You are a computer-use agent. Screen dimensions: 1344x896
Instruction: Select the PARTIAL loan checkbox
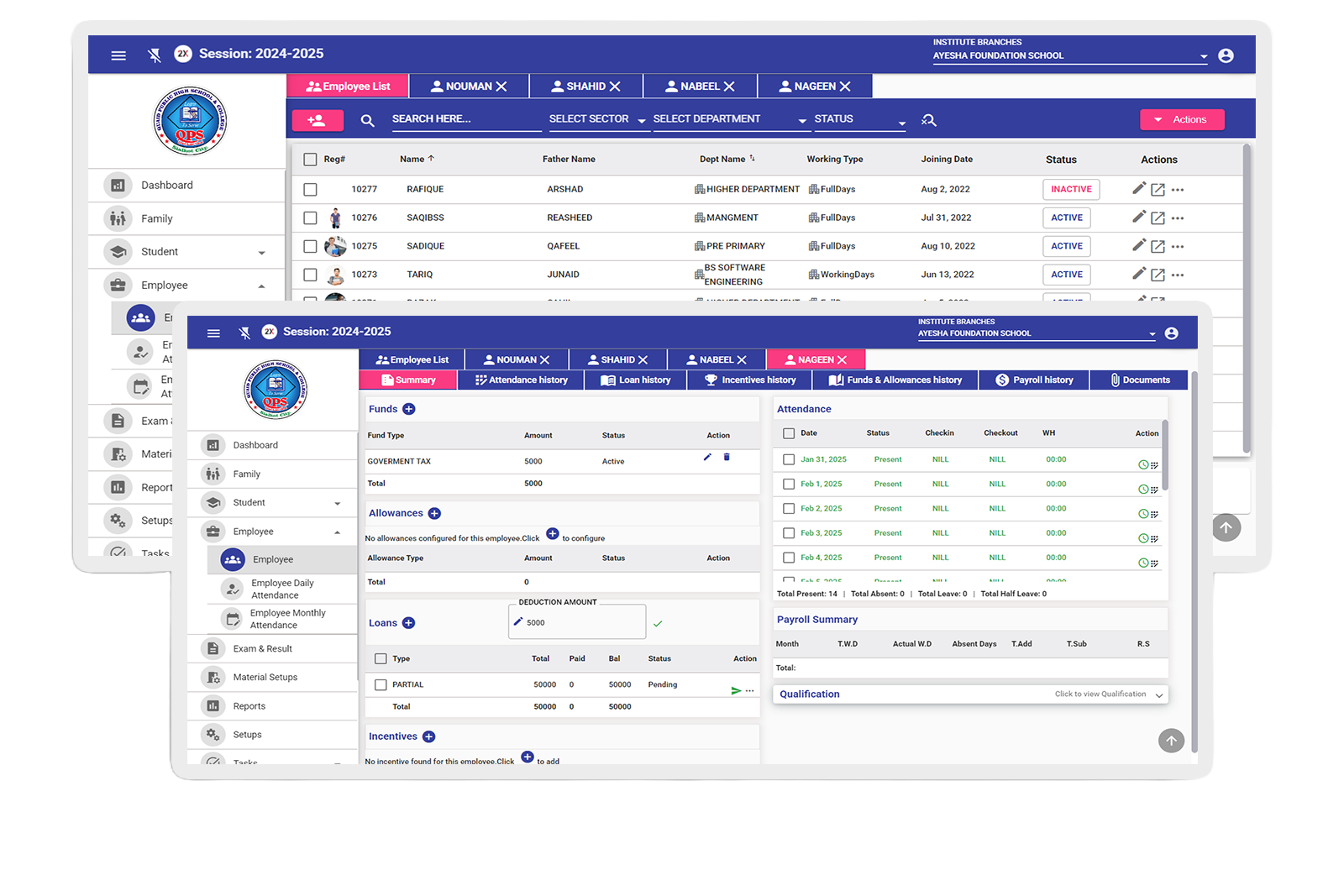[381, 685]
